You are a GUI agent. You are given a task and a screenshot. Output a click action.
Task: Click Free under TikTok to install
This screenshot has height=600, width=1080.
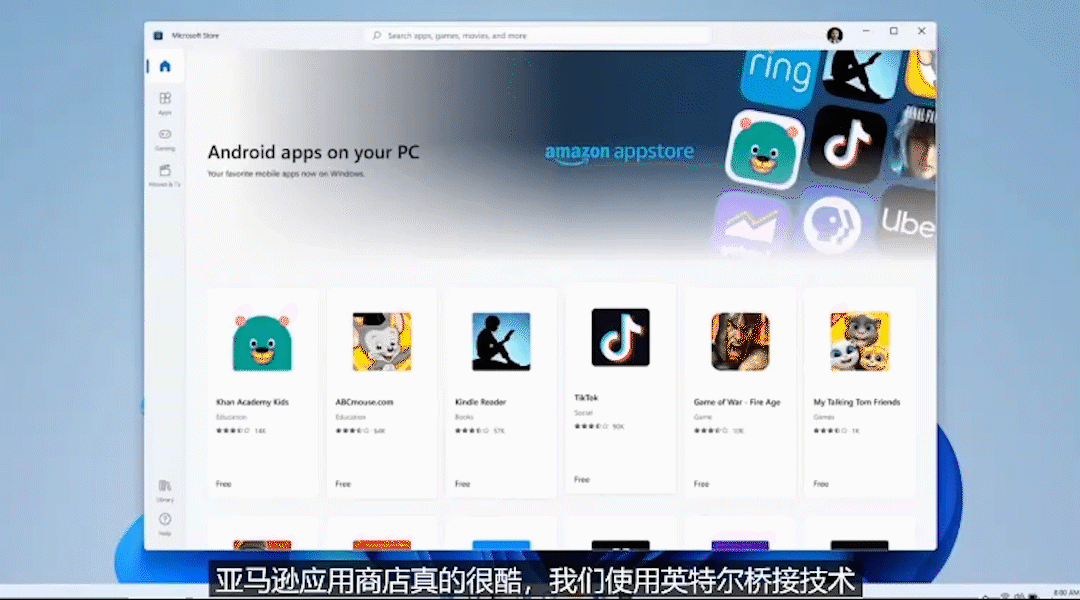click(x=581, y=479)
